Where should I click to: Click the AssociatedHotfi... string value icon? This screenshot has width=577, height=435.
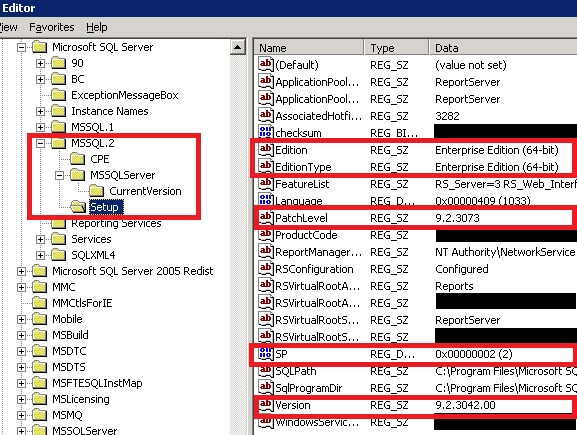(x=266, y=116)
